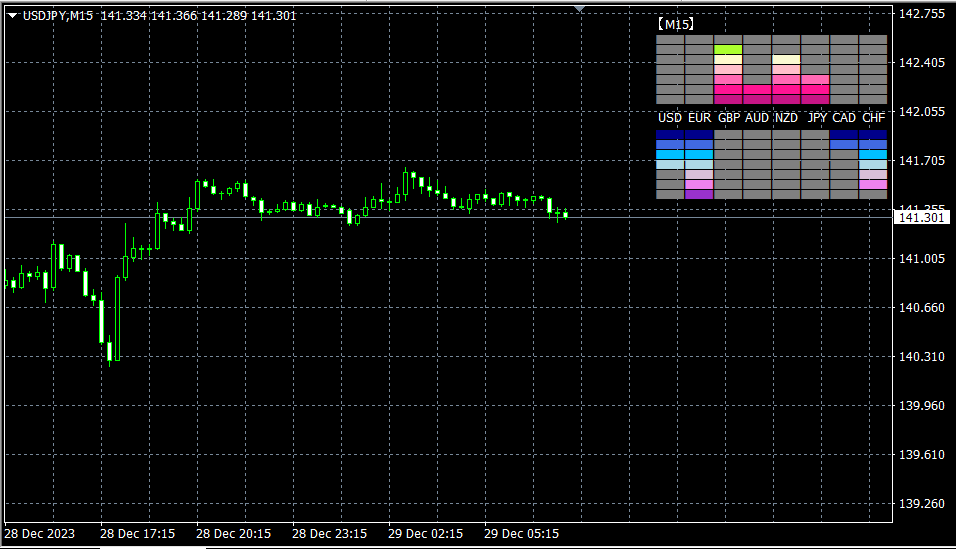Viewport: 956px width, 549px height.
Task: Click price scale value 142.405
Action: [922, 63]
